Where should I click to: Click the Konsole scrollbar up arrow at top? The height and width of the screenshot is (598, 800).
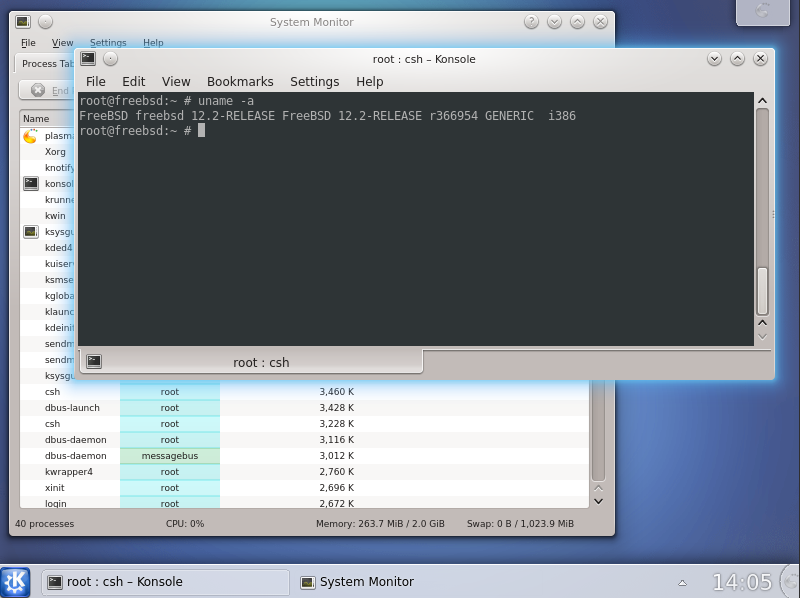762,101
